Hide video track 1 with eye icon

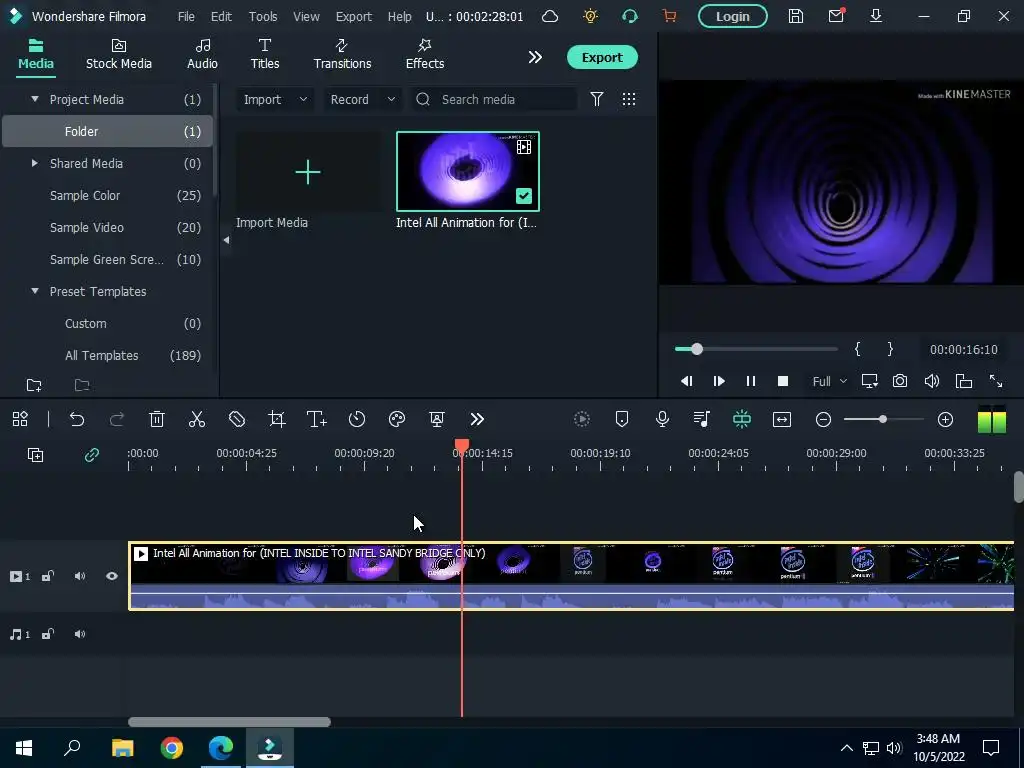[112, 576]
